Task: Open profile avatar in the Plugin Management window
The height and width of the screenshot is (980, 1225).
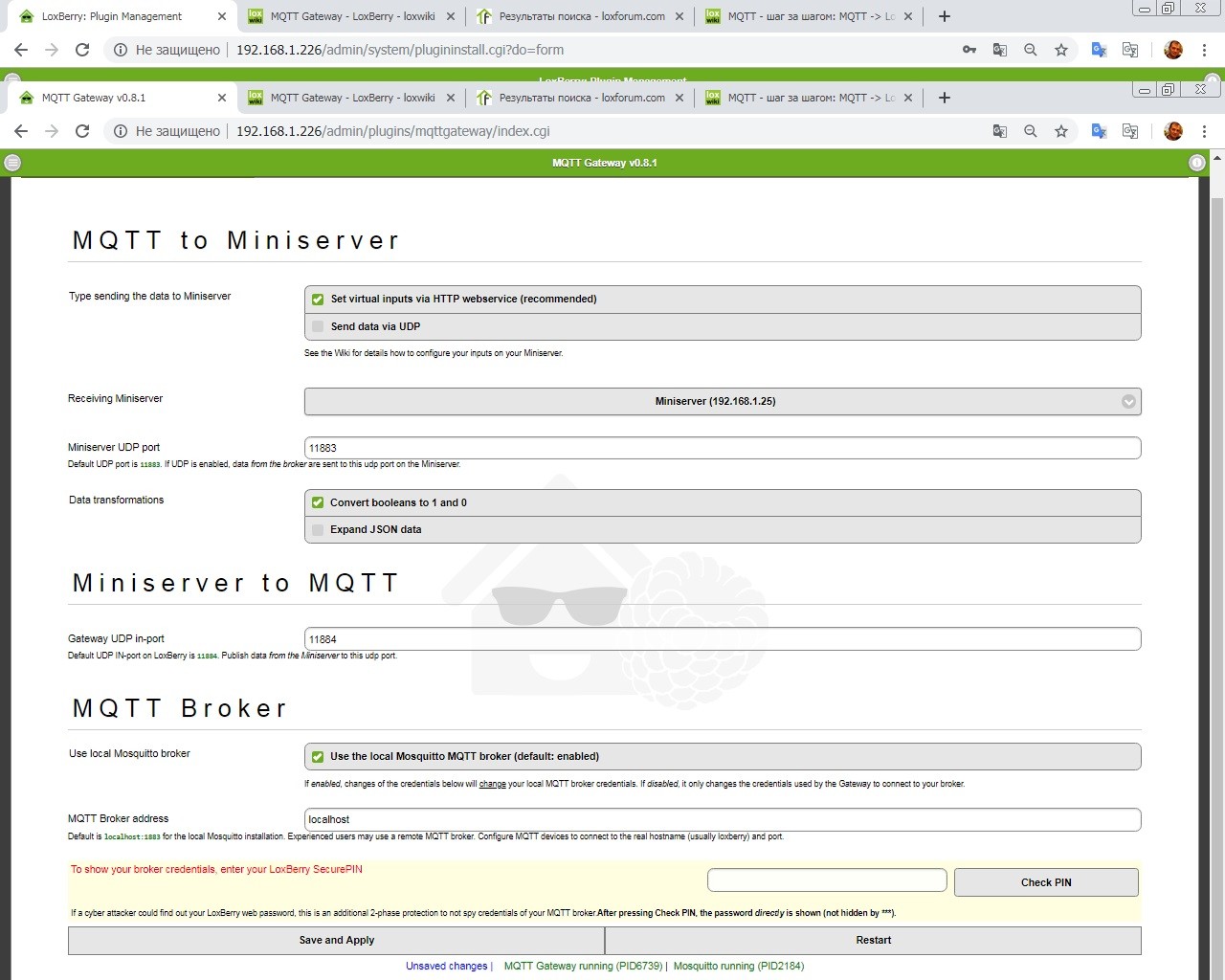Action: 1173,50
